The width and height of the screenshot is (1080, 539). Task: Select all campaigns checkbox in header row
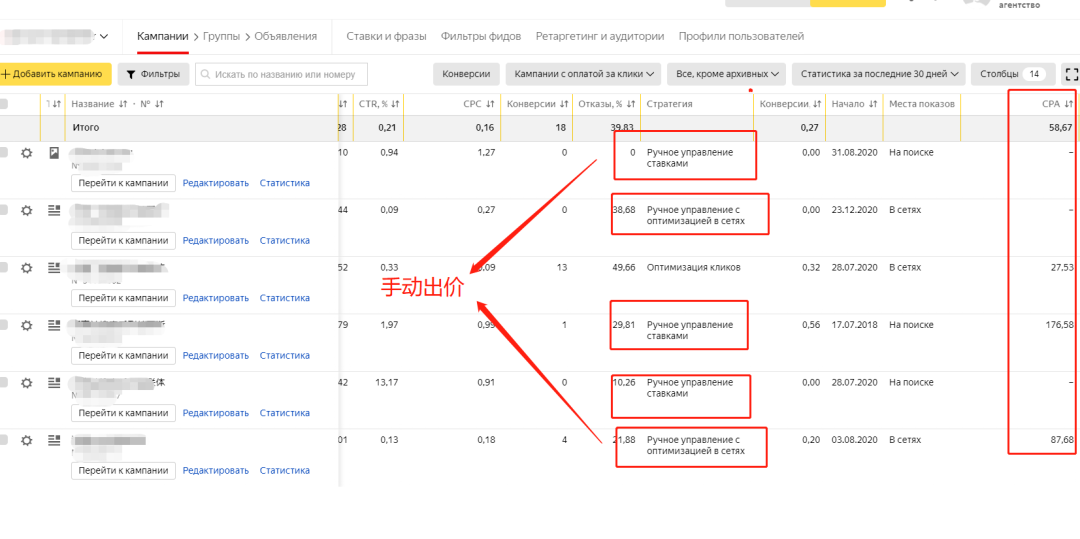[x=3, y=104]
